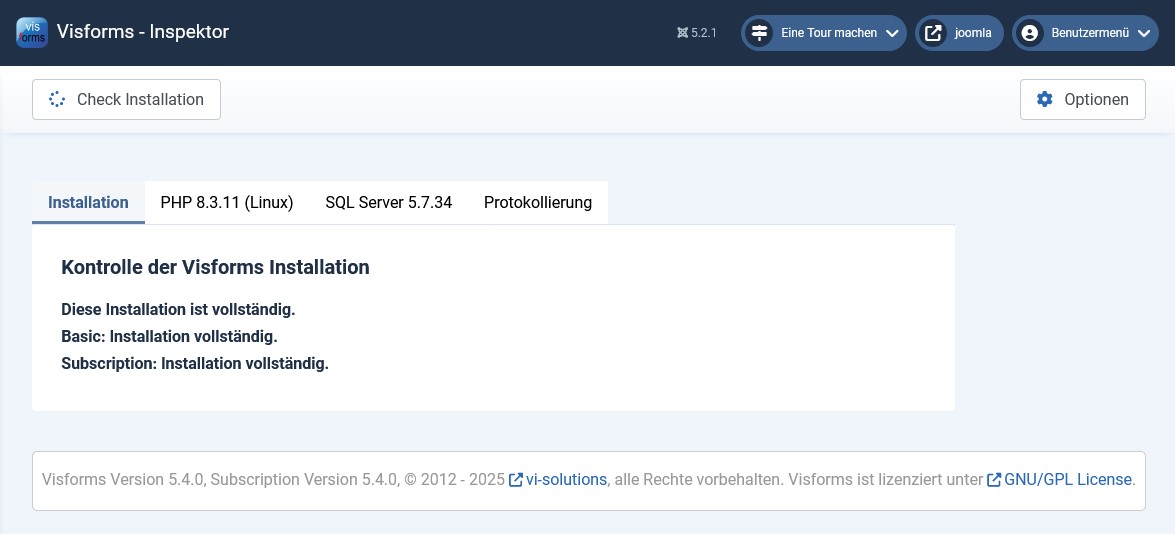The width and height of the screenshot is (1175, 534).
Task: Expand the Eine Tour machen dropdown arrow
Action: pyautogui.click(x=892, y=33)
